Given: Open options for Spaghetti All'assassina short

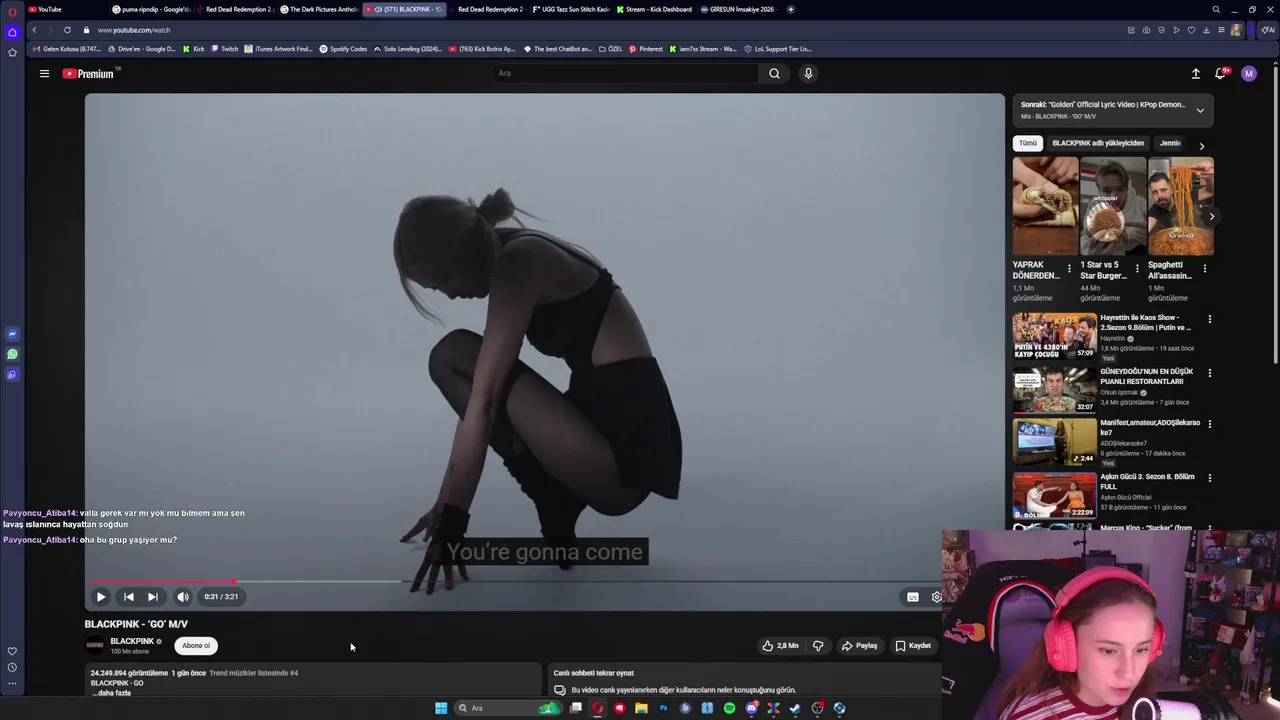Looking at the screenshot, I should tap(1205, 269).
